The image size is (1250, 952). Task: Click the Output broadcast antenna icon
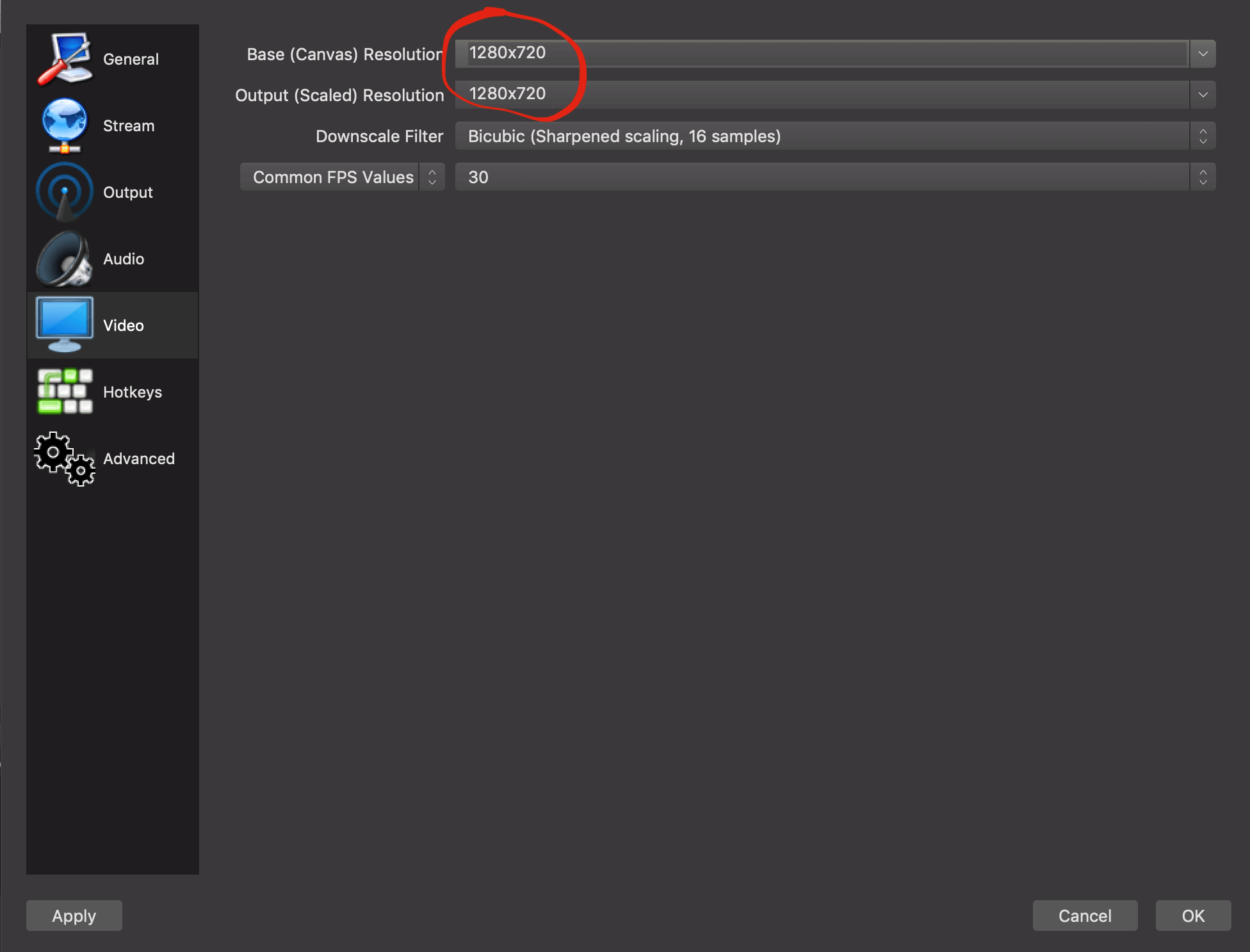click(64, 192)
